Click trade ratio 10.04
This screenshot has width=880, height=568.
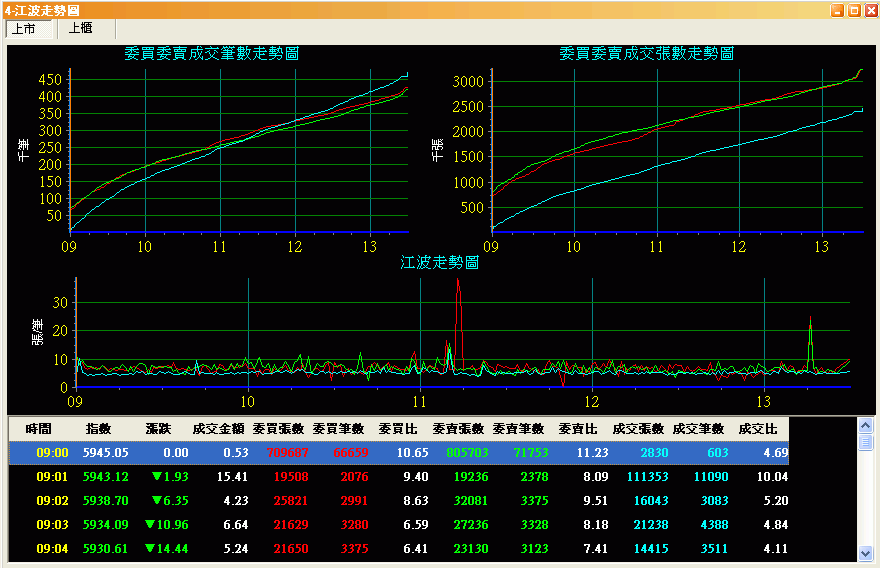[772, 477]
